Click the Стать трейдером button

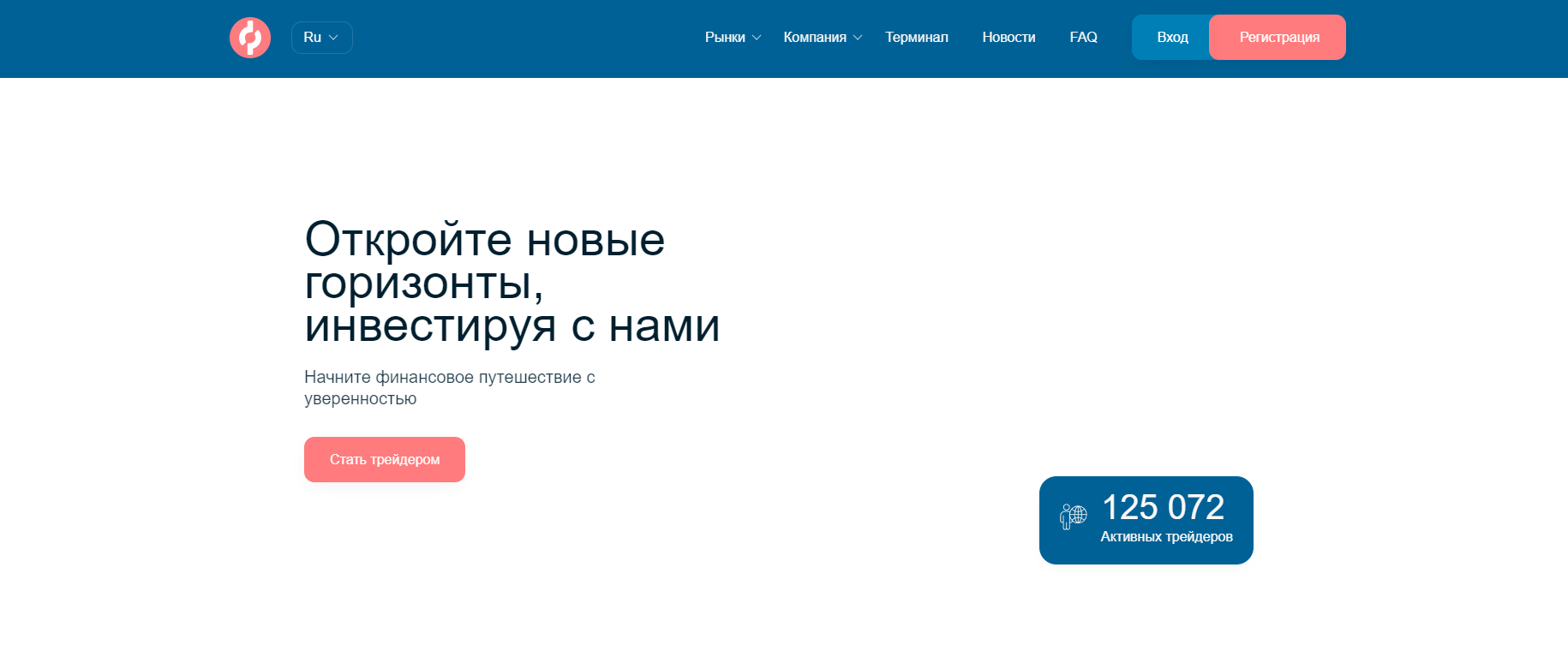[x=385, y=460]
